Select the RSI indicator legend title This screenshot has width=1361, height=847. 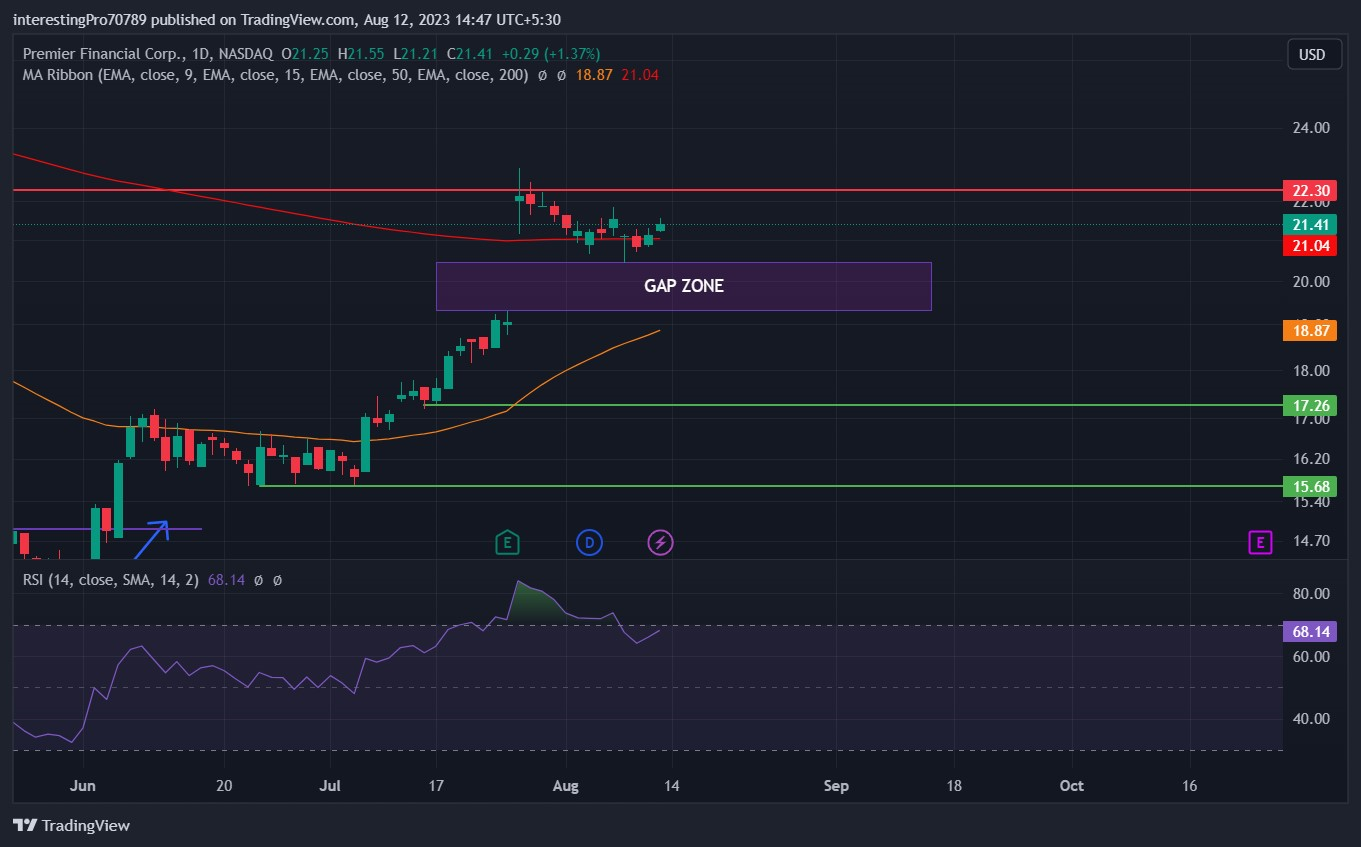click(112, 579)
